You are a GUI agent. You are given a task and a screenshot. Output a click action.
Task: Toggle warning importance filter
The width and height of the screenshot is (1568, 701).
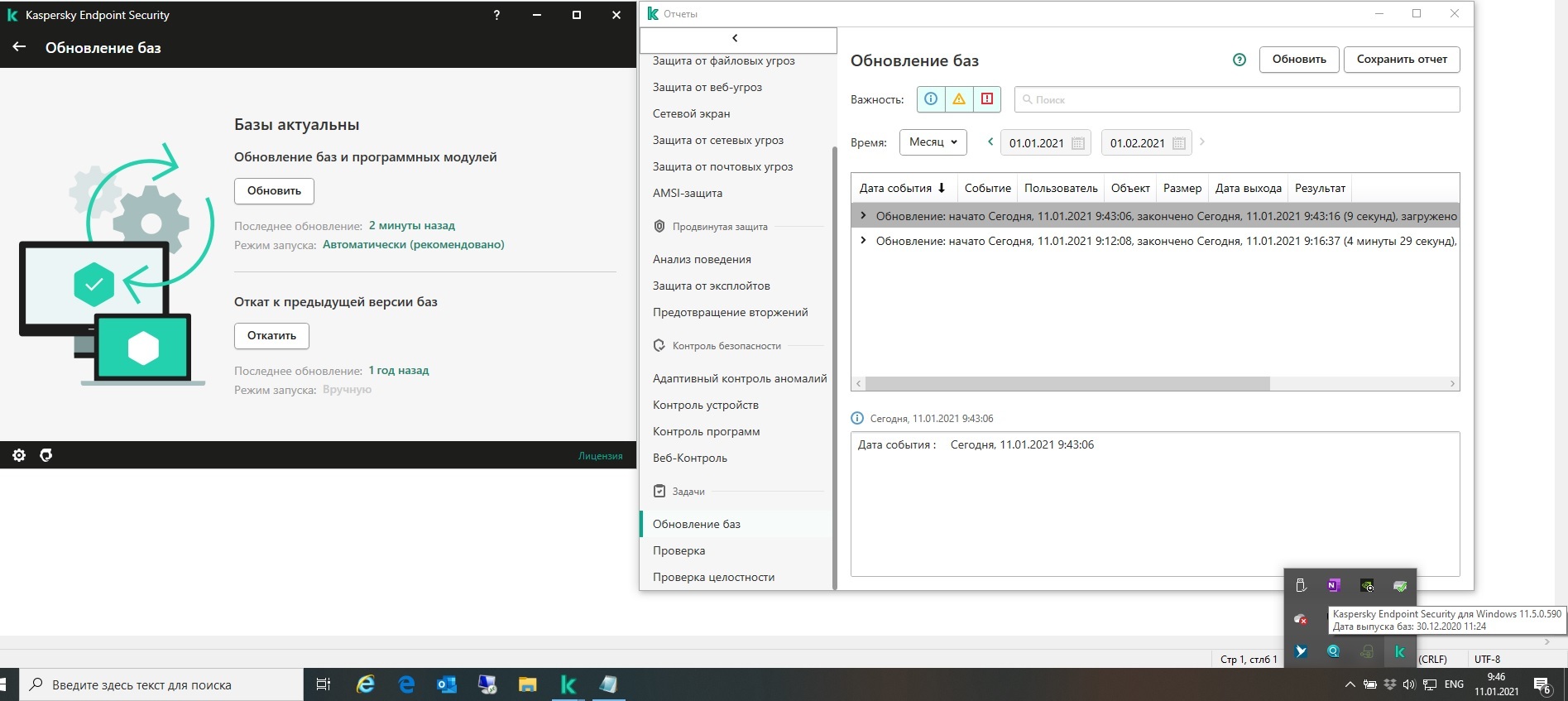tap(959, 99)
